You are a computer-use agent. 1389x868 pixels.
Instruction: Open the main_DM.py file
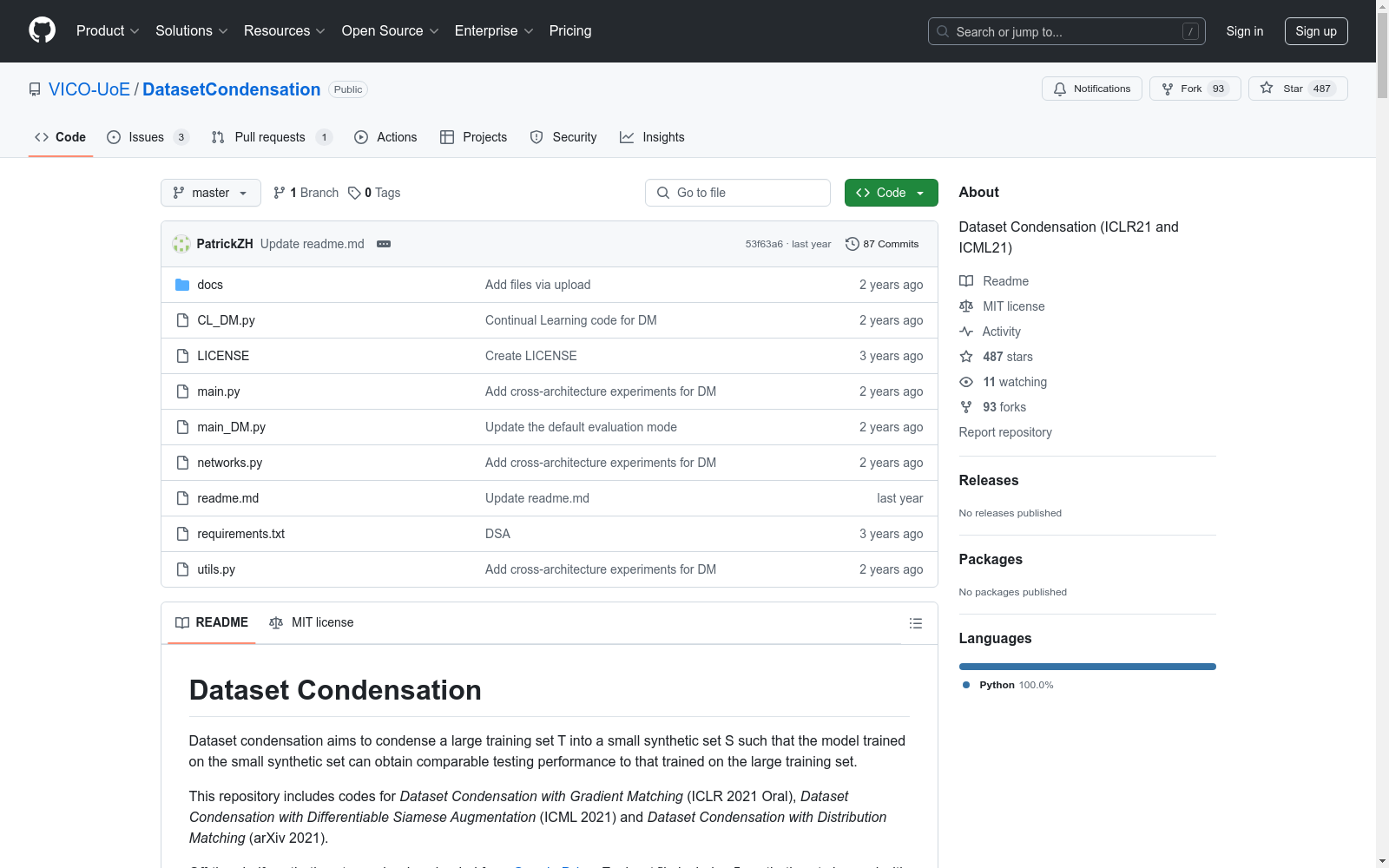pyautogui.click(x=232, y=427)
